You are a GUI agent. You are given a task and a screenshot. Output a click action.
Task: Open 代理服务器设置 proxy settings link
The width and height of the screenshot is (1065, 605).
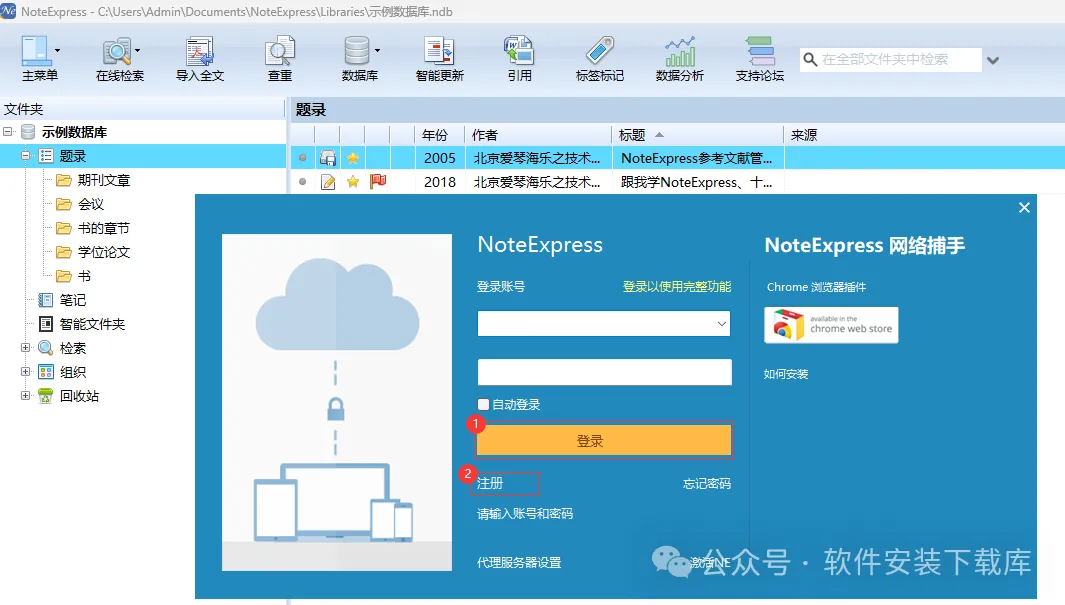point(519,562)
